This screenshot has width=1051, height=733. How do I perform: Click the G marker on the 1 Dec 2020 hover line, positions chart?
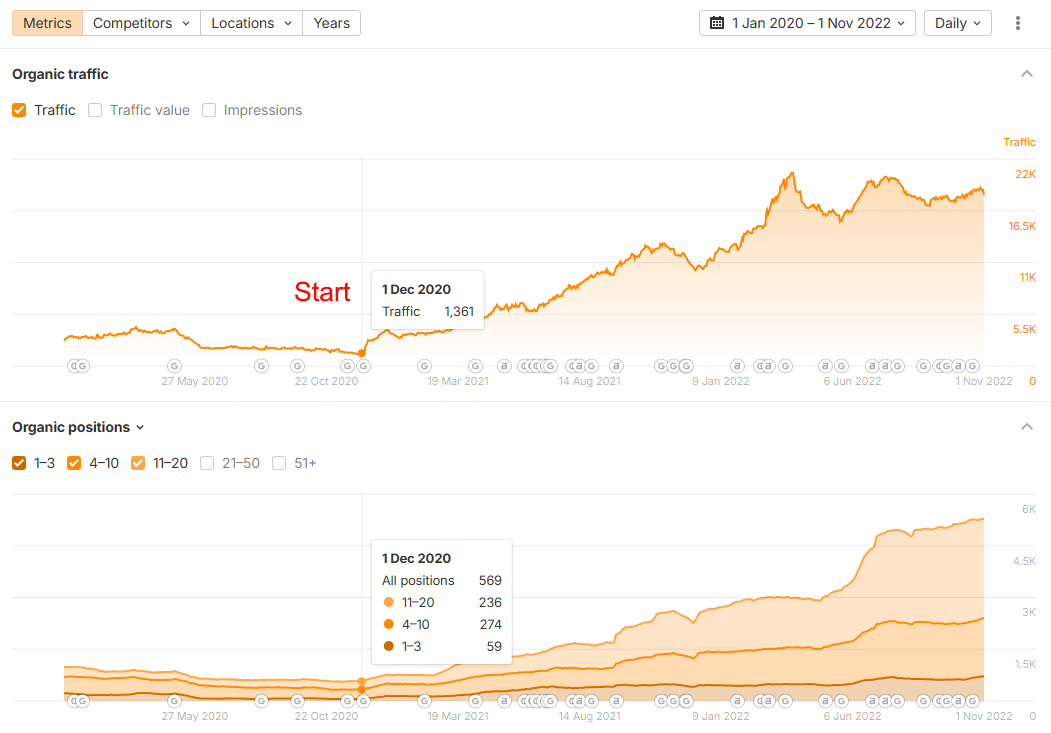(363, 701)
